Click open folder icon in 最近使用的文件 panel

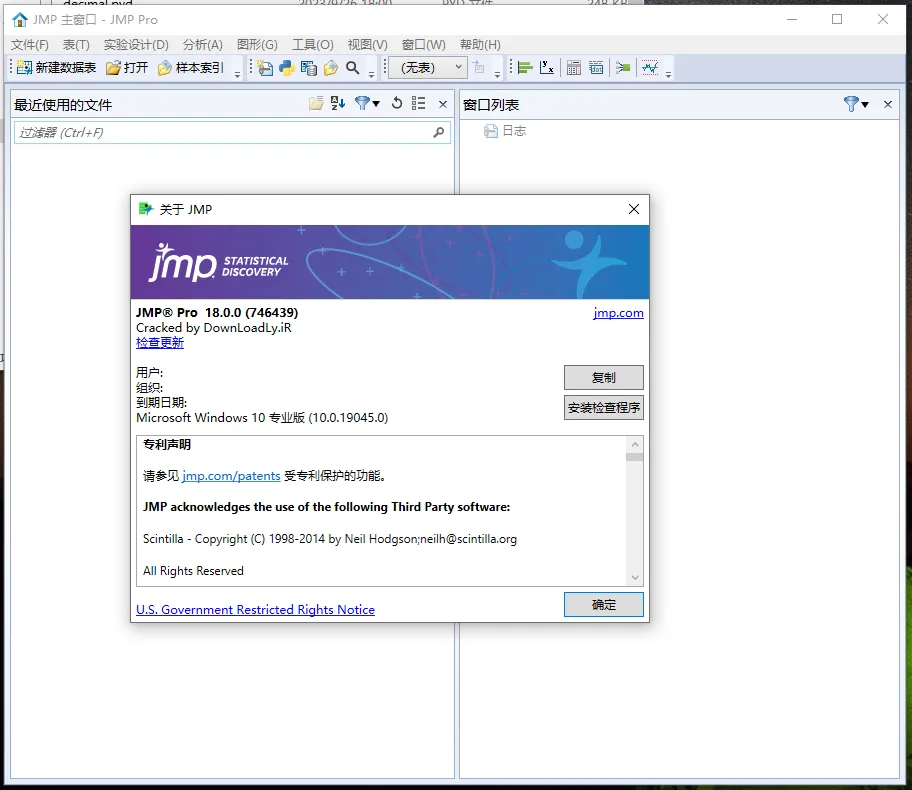point(316,104)
